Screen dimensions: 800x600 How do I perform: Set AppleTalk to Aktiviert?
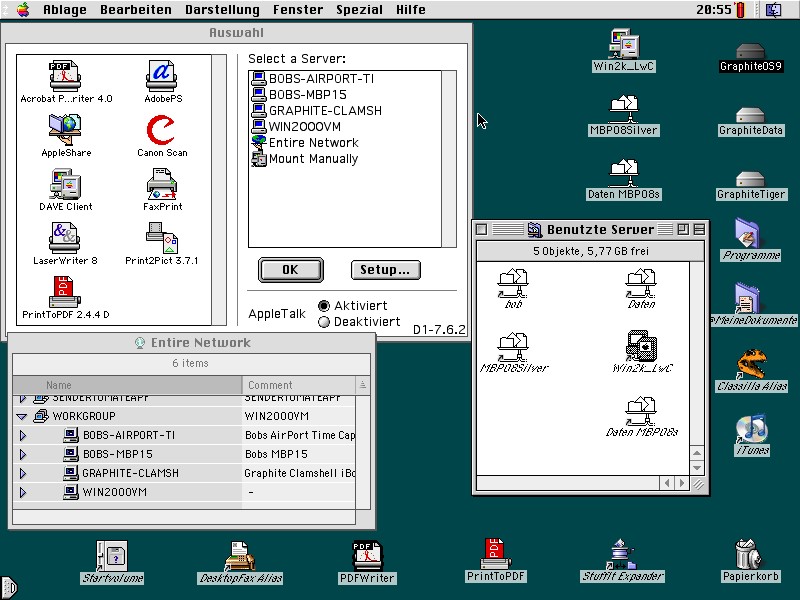pyautogui.click(x=323, y=306)
